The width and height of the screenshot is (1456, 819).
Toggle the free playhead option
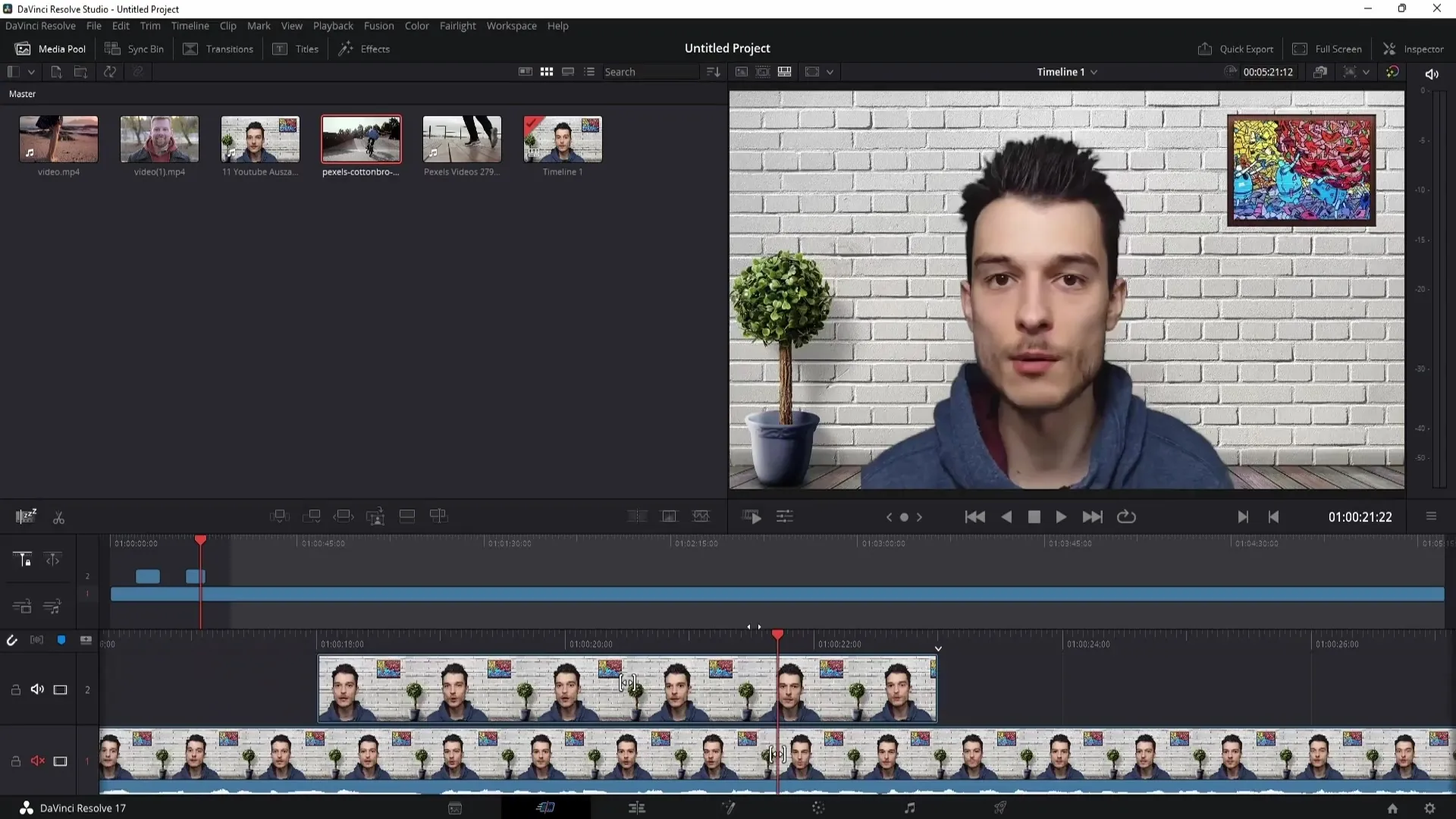52,560
